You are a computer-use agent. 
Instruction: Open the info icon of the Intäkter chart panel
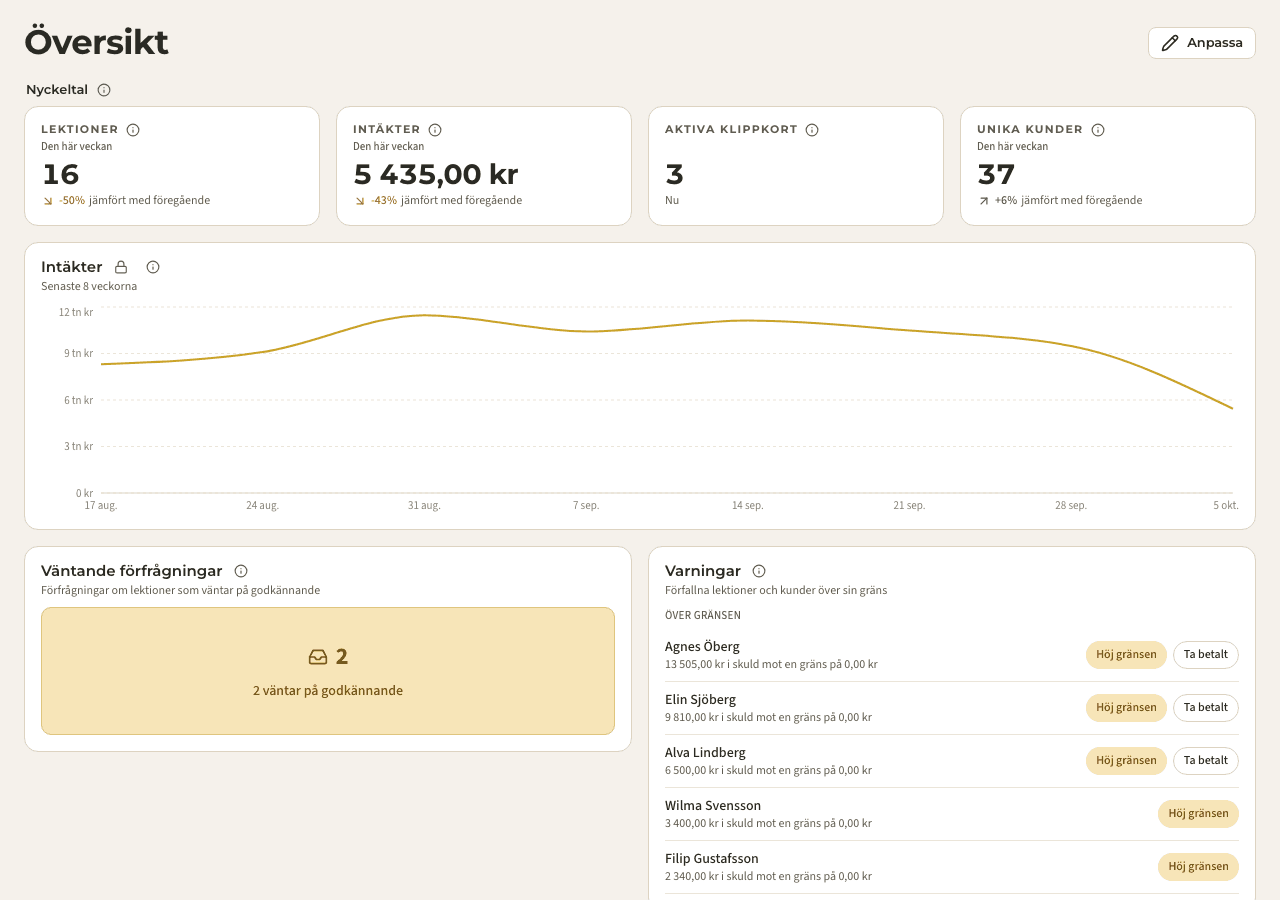153,267
